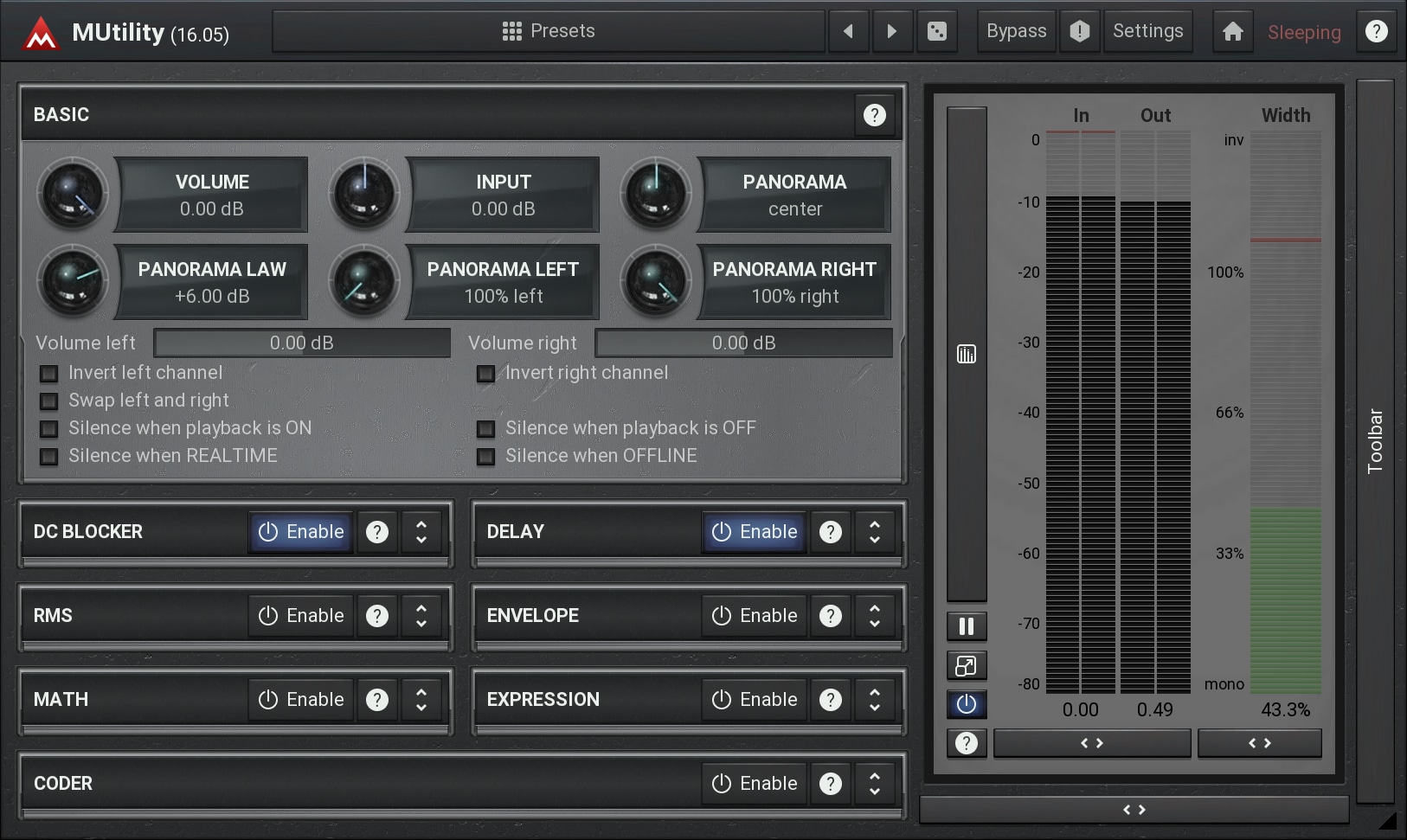Enable the MATH section
This screenshot has width=1407, height=840.
pos(301,700)
